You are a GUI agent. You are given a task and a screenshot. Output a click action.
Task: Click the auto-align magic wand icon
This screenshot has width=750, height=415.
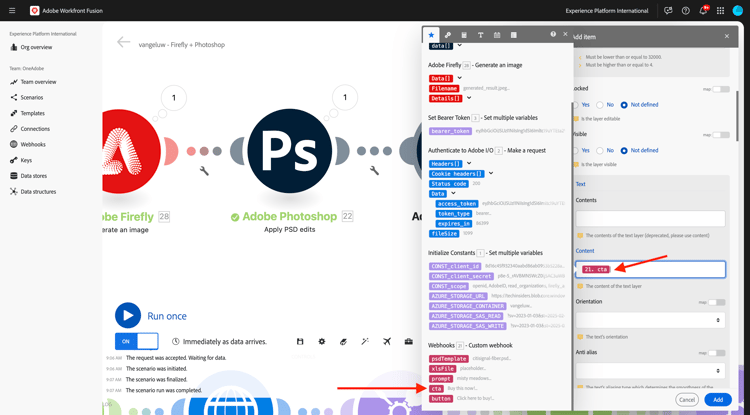(x=365, y=341)
